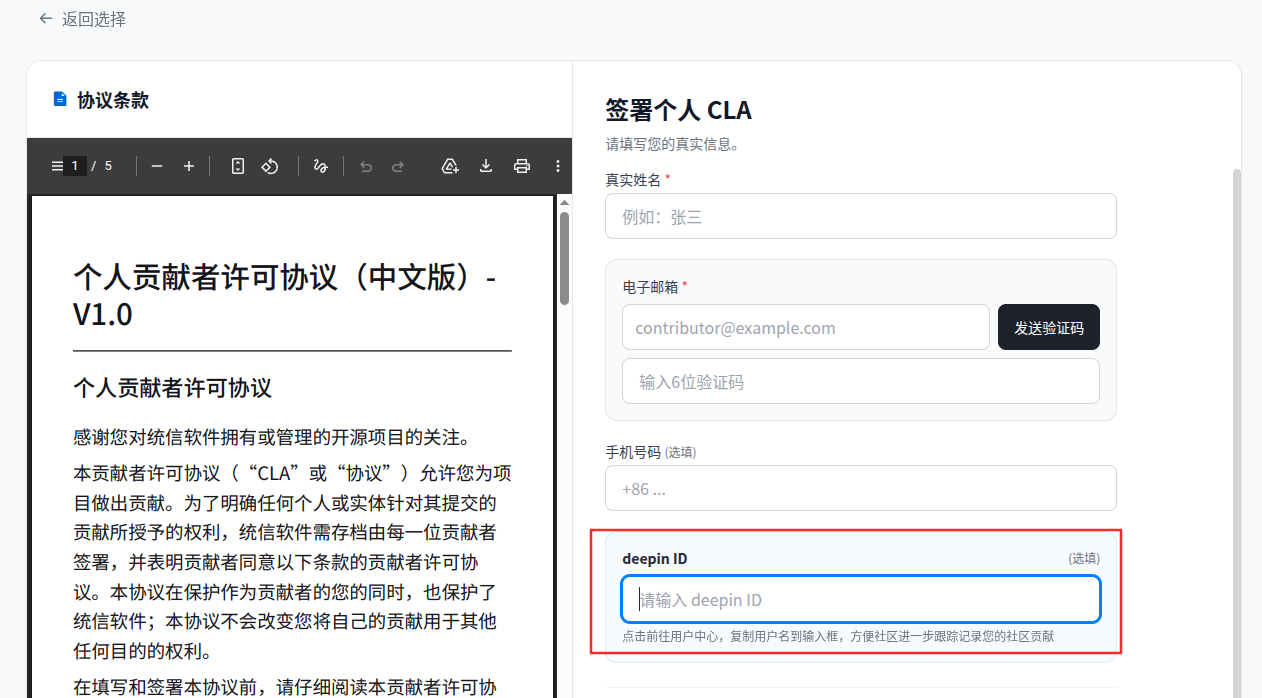This screenshot has height=698, width=1262.
Task: Click the deepin ID hint about 用户中心
Action: [838, 636]
